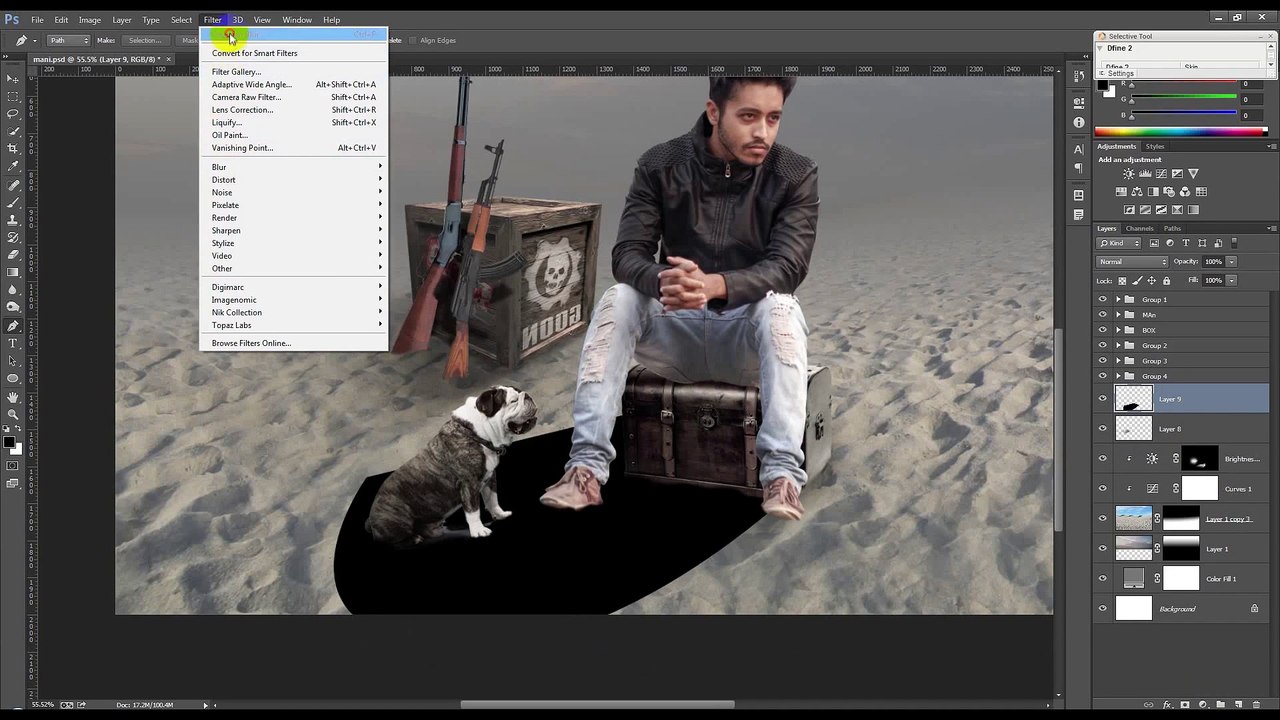Switch to the Channels tab
This screenshot has width=1280, height=720.
(1139, 228)
